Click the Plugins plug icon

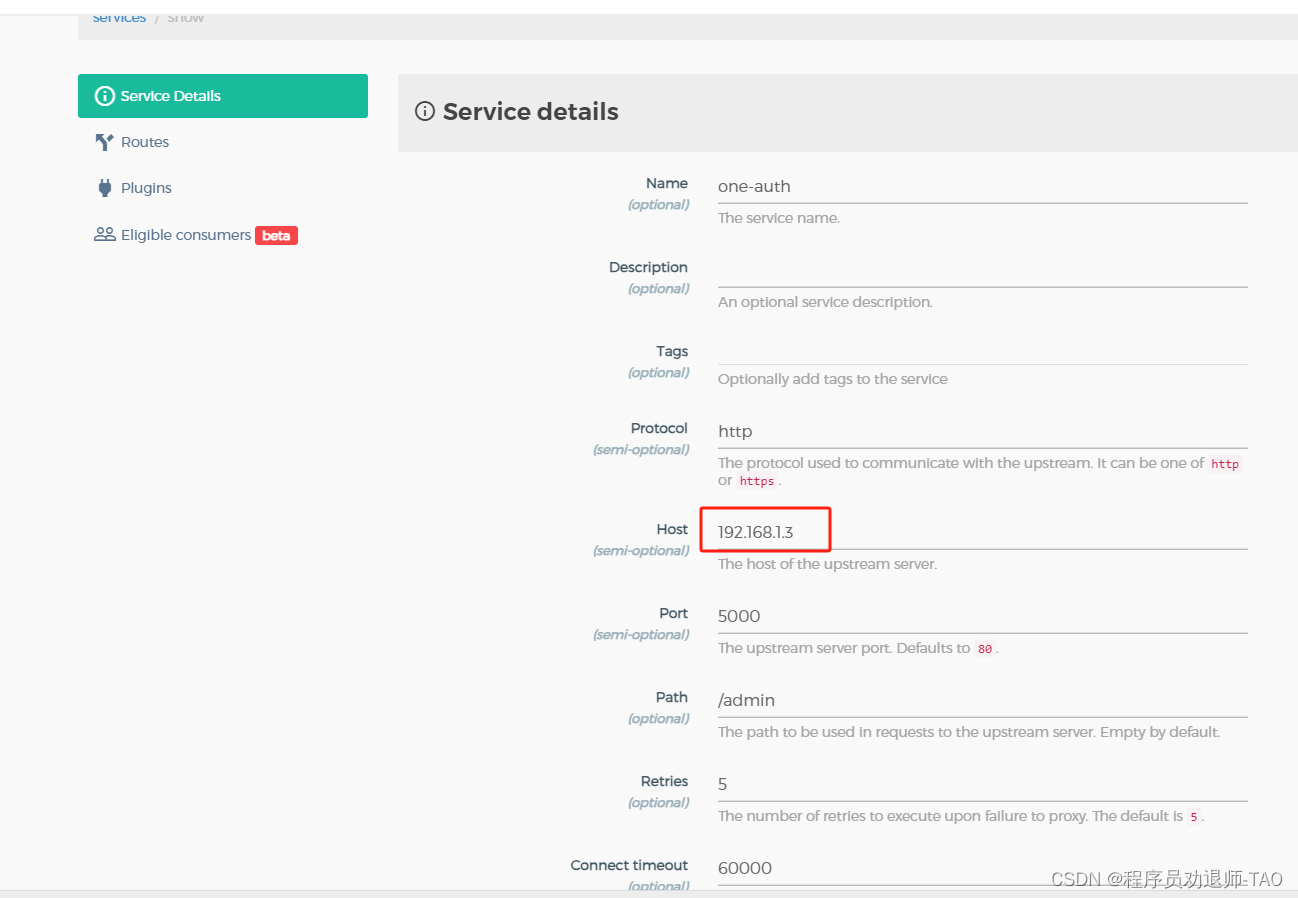tap(105, 188)
